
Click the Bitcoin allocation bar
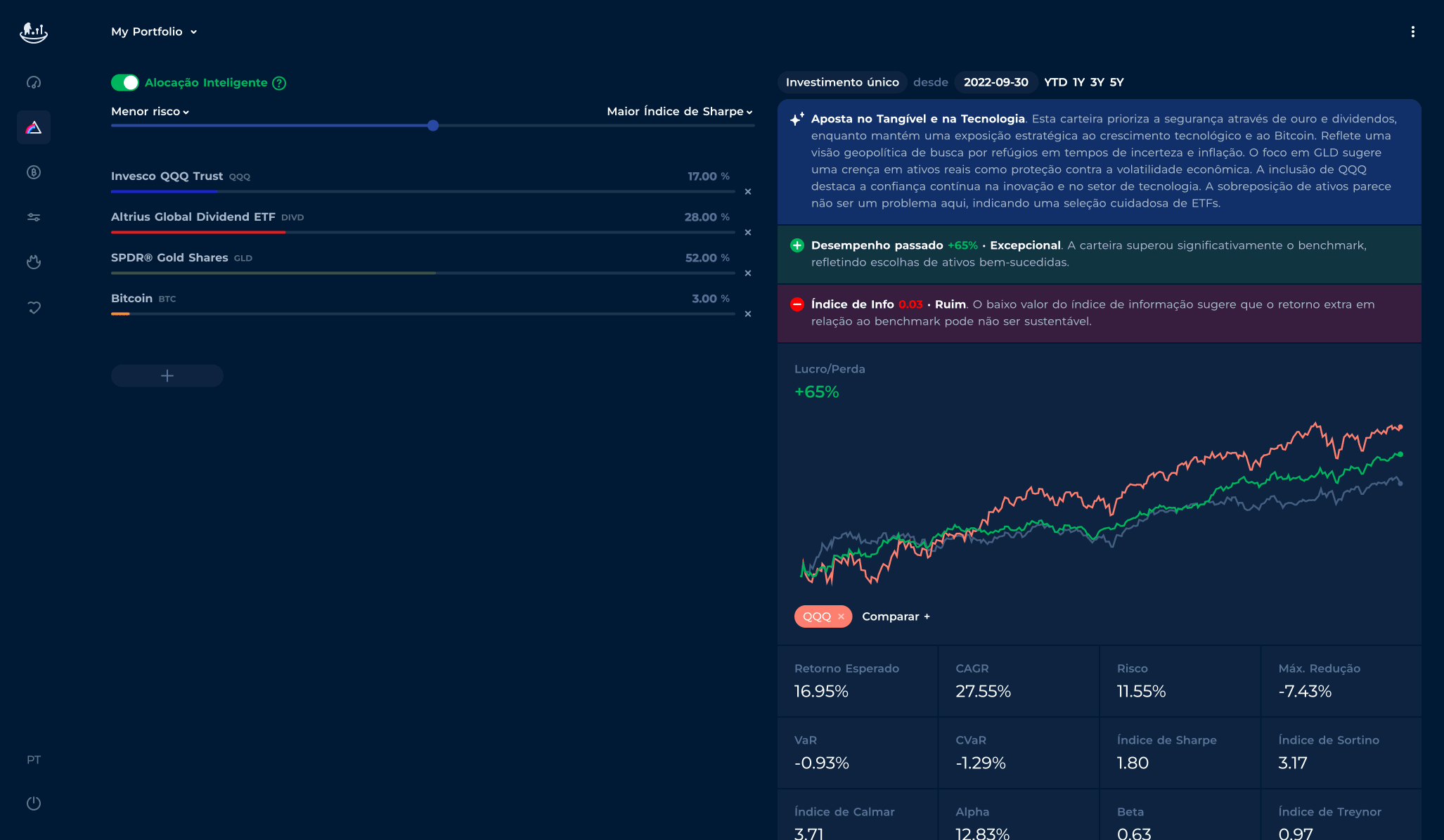point(423,314)
